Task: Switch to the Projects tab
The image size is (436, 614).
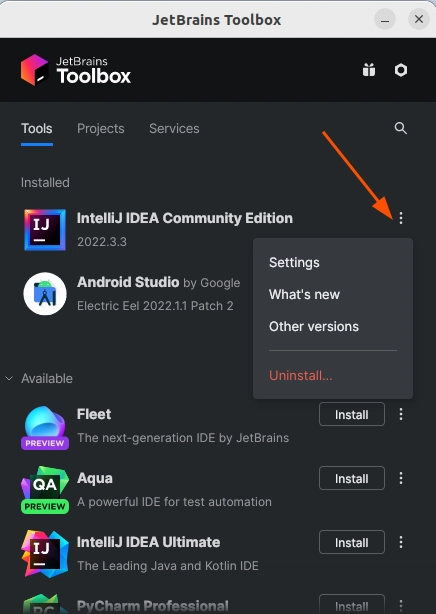Action: point(101,128)
